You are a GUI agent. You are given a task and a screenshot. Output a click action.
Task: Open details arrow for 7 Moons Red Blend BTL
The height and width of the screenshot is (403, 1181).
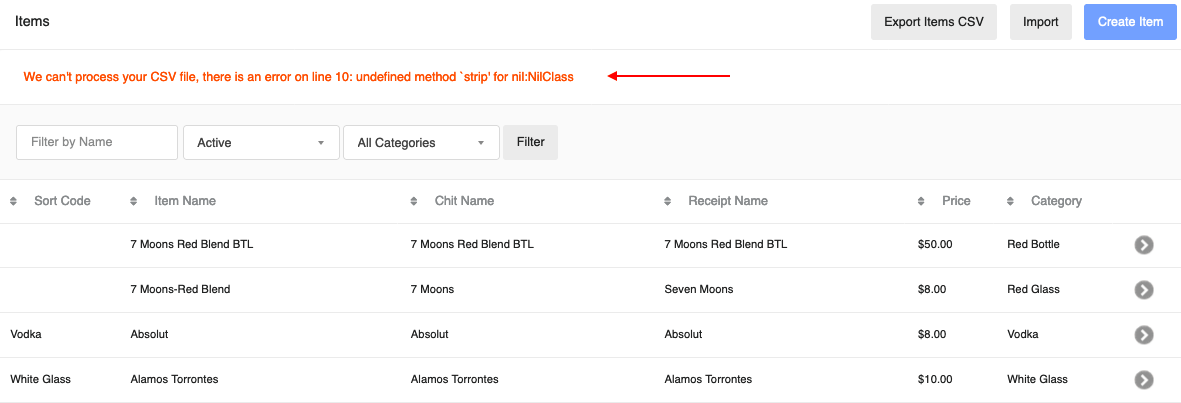click(1143, 244)
